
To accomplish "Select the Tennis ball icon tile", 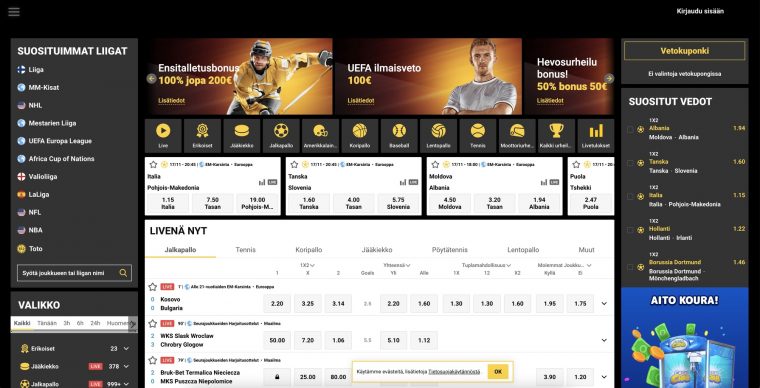I will pyautogui.click(x=478, y=136).
